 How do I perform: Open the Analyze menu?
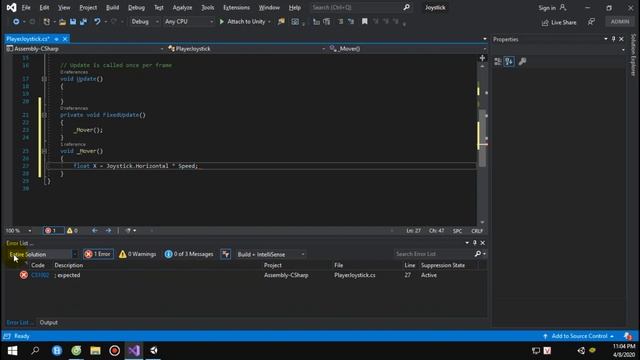point(182,8)
